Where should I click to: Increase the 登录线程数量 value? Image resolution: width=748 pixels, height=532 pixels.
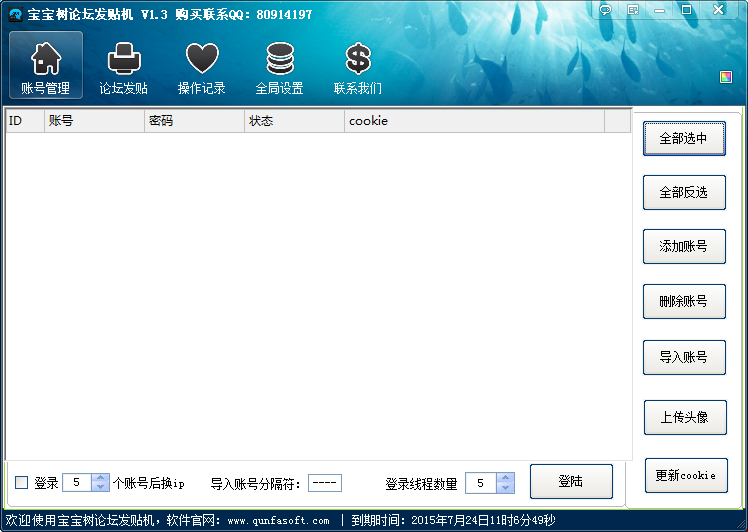coord(505,477)
